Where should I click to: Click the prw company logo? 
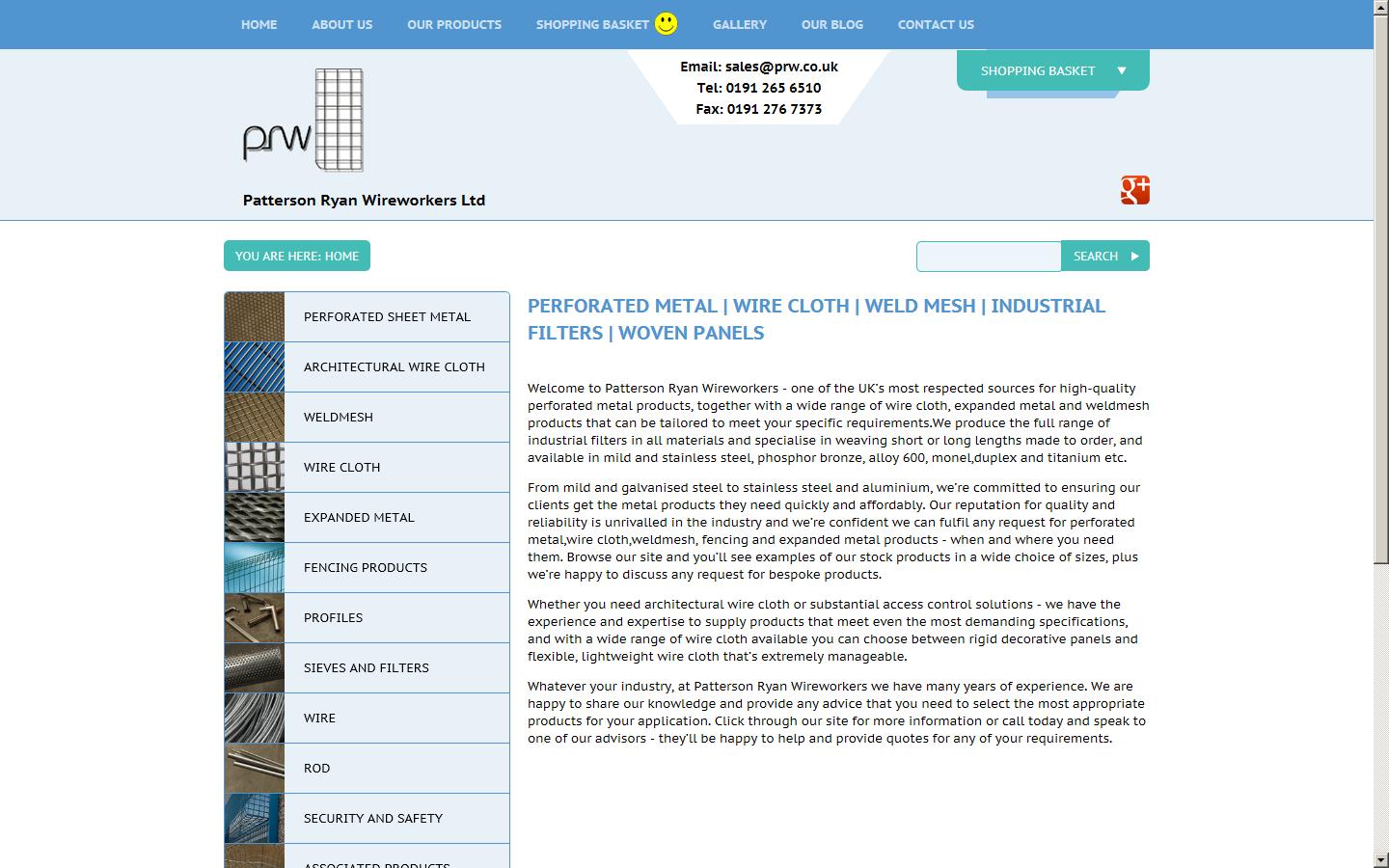(x=300, y=121)
